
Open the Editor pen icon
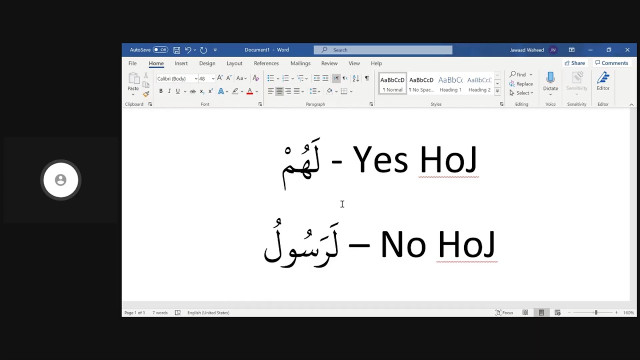pos(603,78)
